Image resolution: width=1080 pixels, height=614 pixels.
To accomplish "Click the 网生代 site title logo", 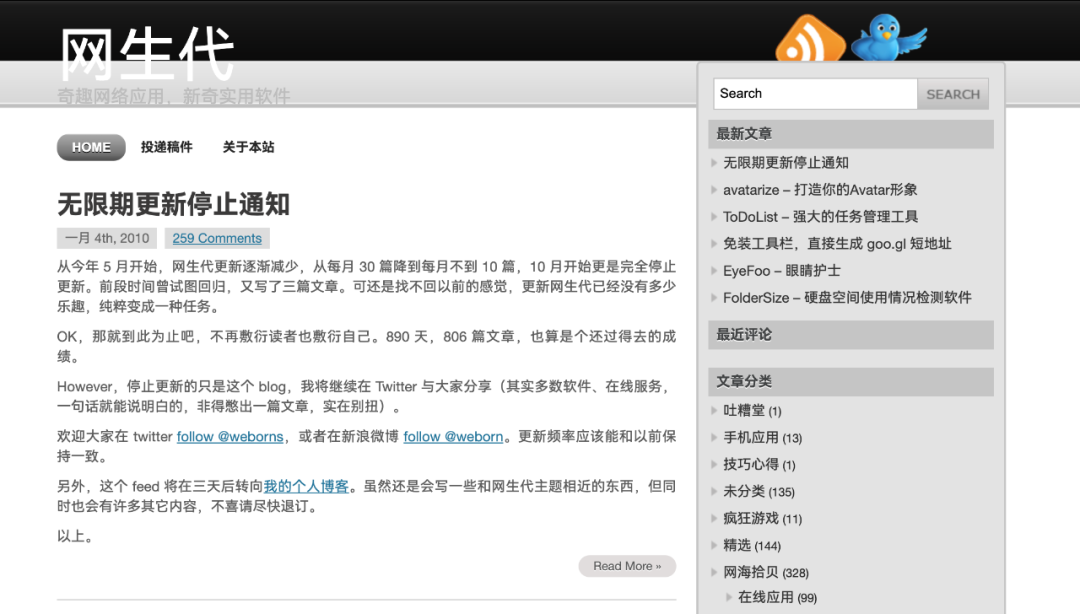I will coord(147,54).
